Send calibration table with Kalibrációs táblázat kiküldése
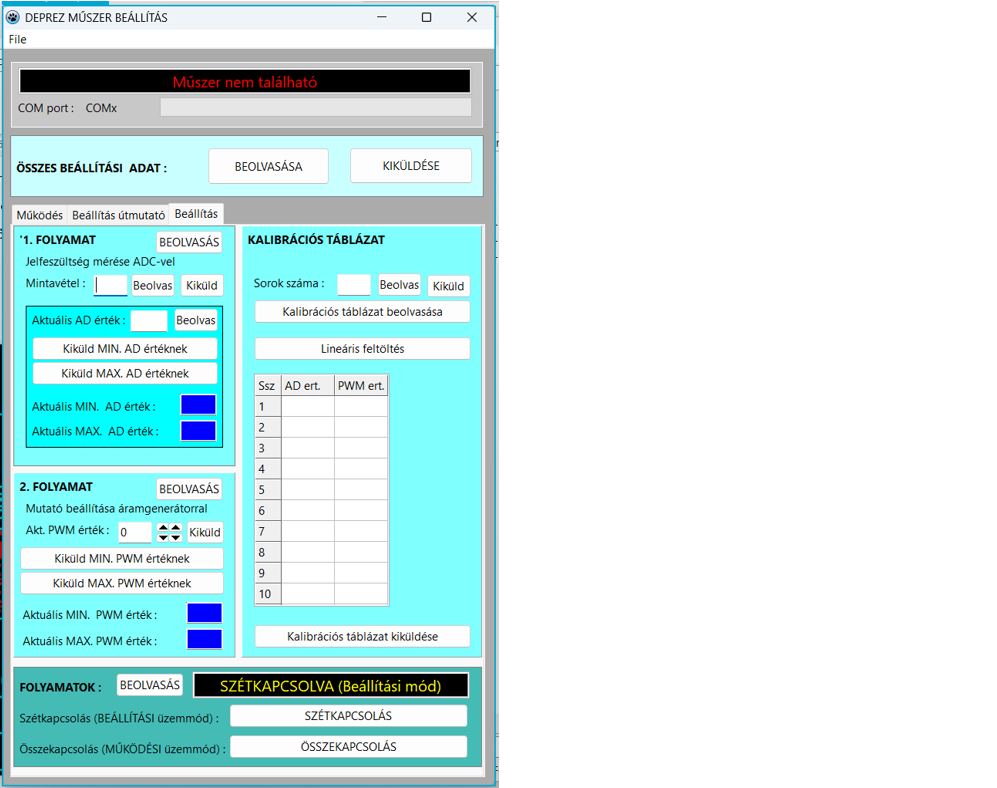 pyautogui.click(x=362, y=636)
